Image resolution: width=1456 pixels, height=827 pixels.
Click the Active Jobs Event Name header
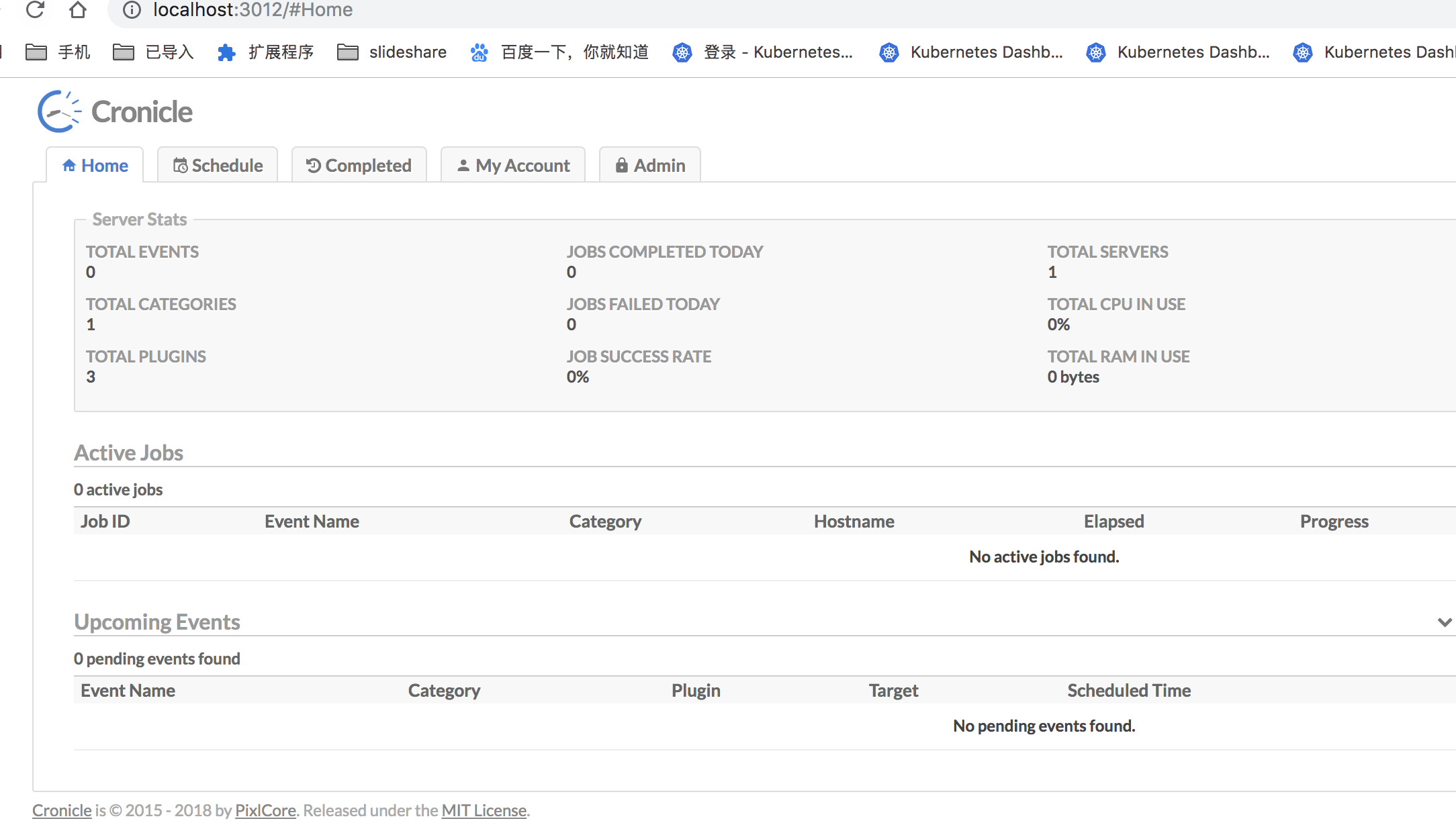[312, 522]
